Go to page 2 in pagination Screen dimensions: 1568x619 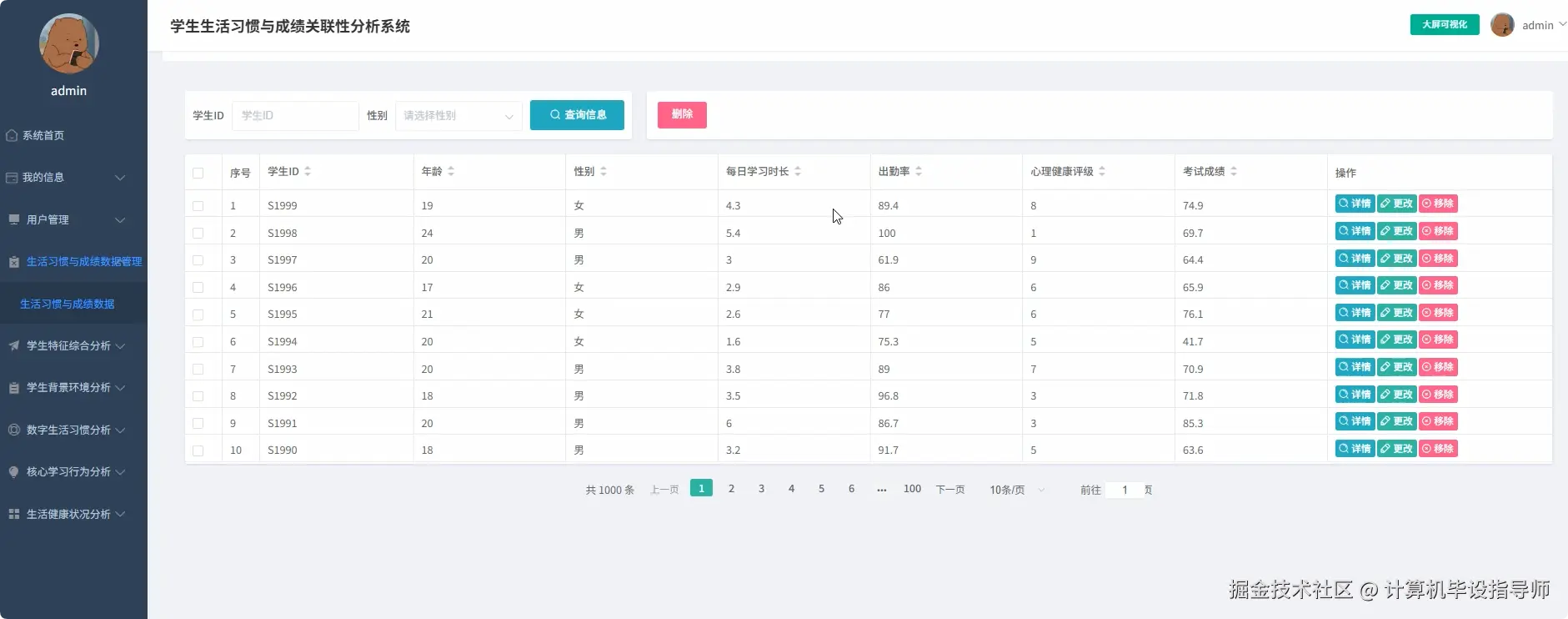[x=731, y=489]
